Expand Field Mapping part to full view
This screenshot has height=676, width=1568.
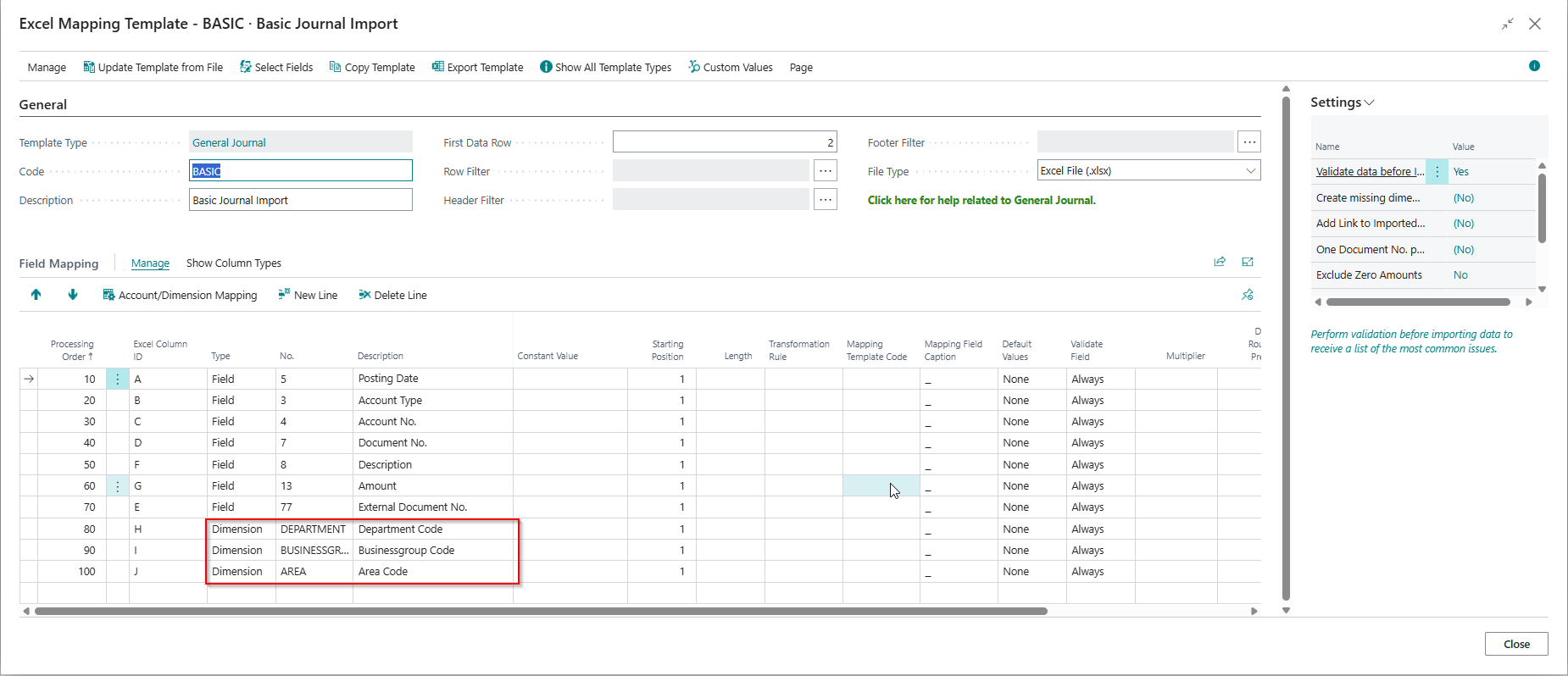[1248, 262]
